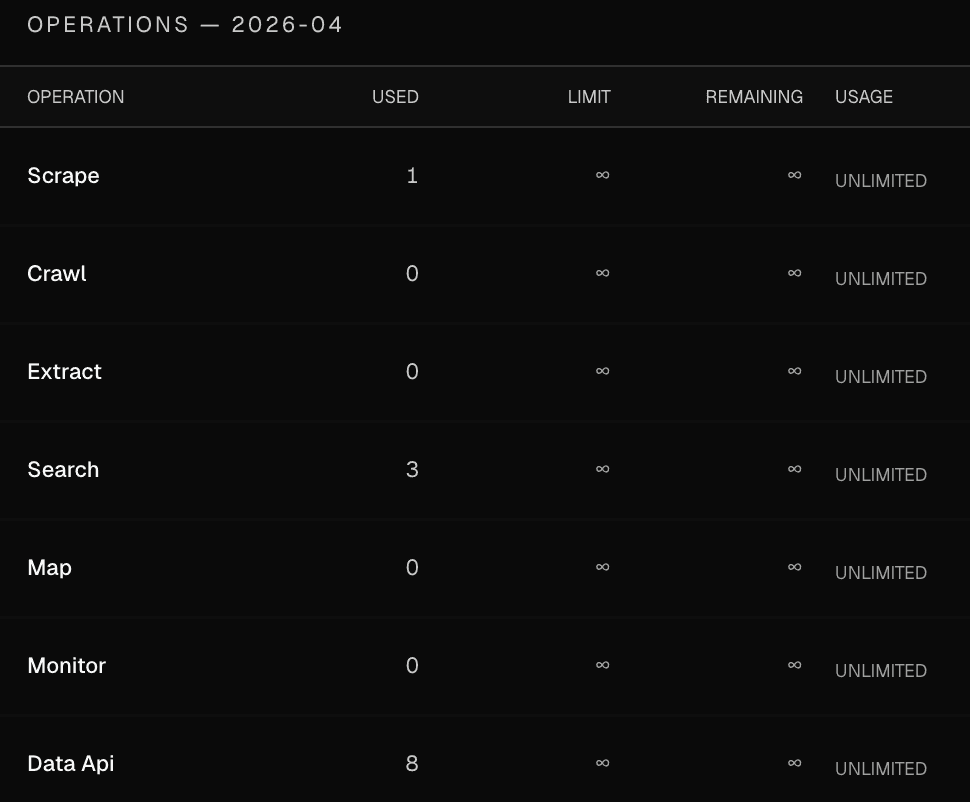This screenshot has width=970, height=802.
Task: Click the used count 8 for Data Api
Action: (412, 764)
